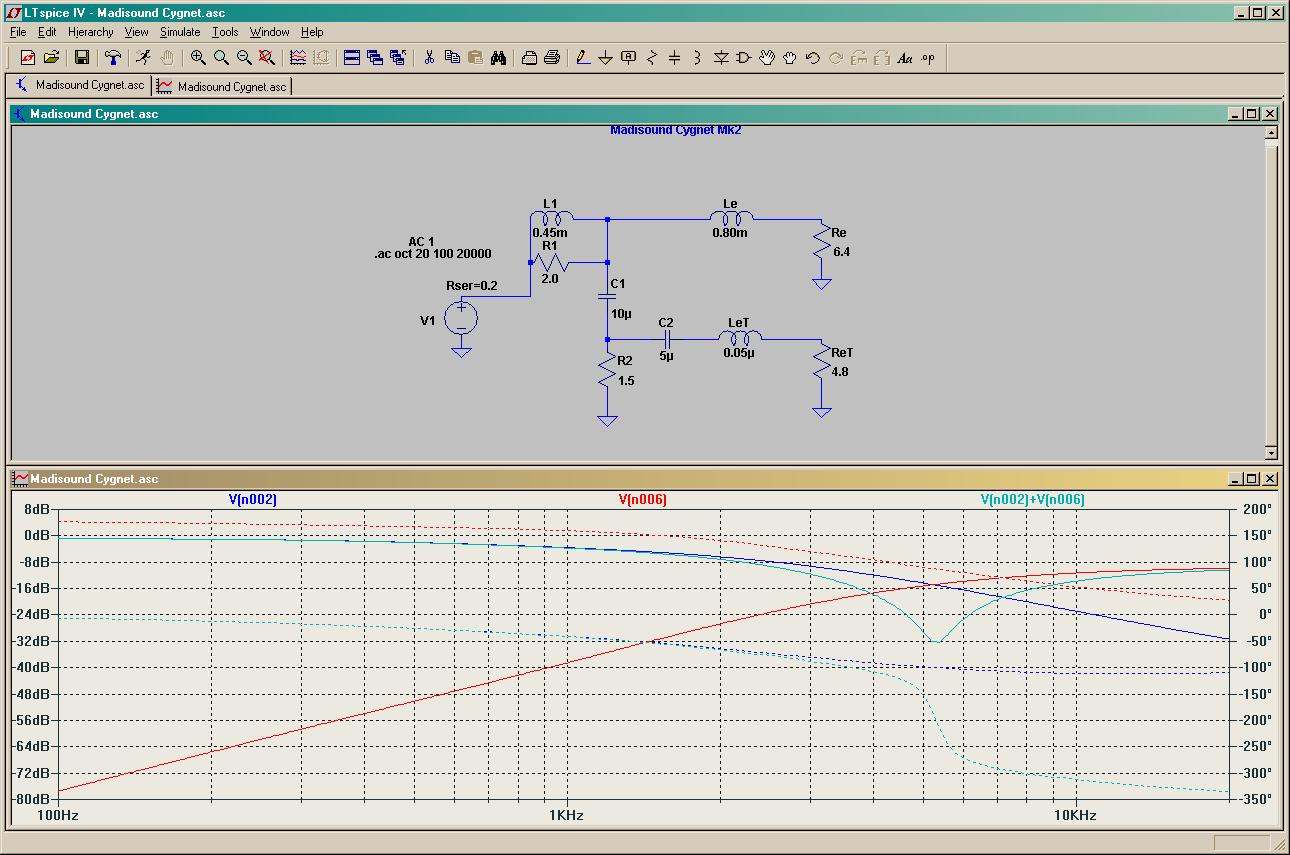Select the Resistor placement tool
The height and width of the screenshot is (855, 1290).
click(652, 58)
